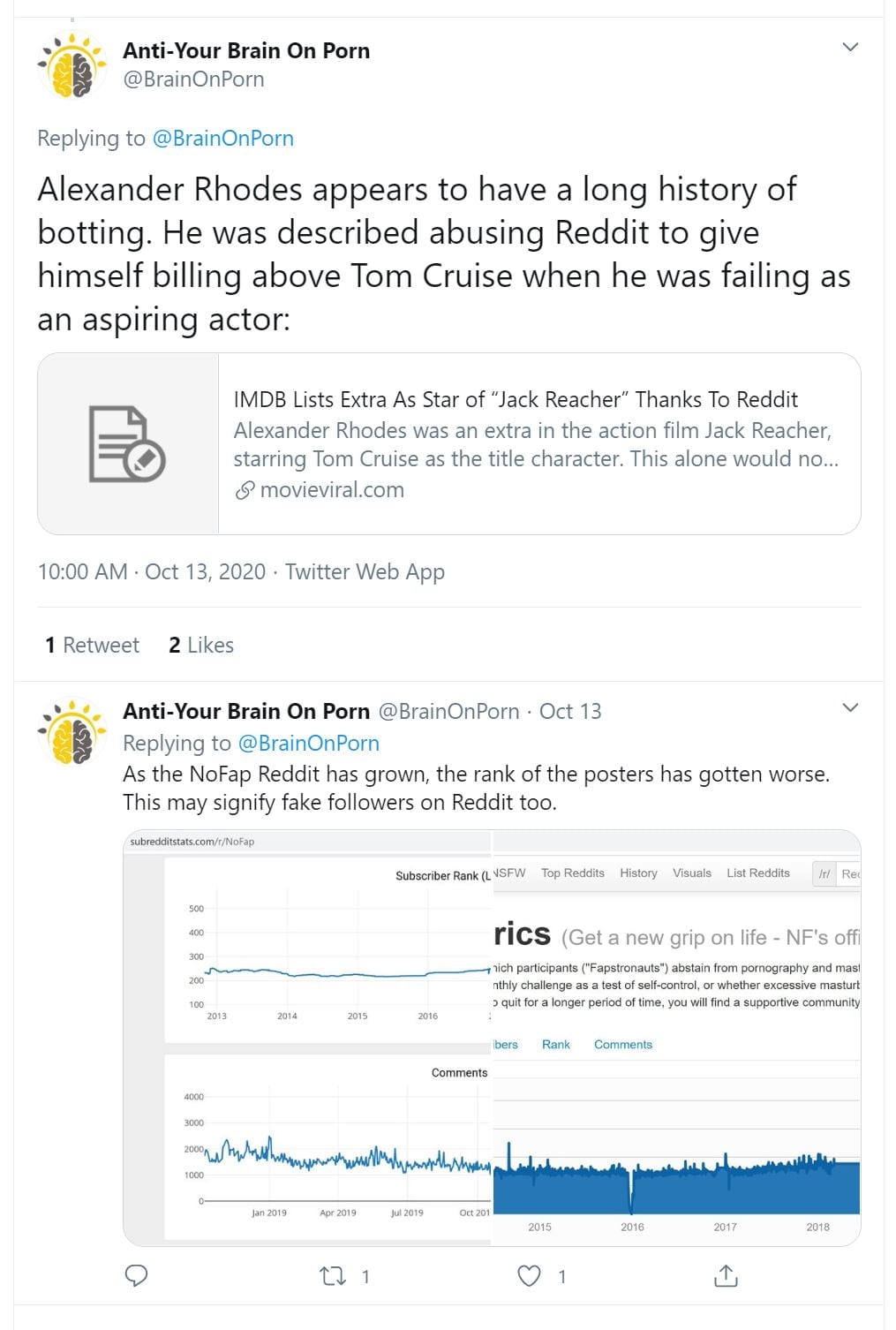
Task: Click the @BrainOnPorn handle under top name
Action: (193, 79)
